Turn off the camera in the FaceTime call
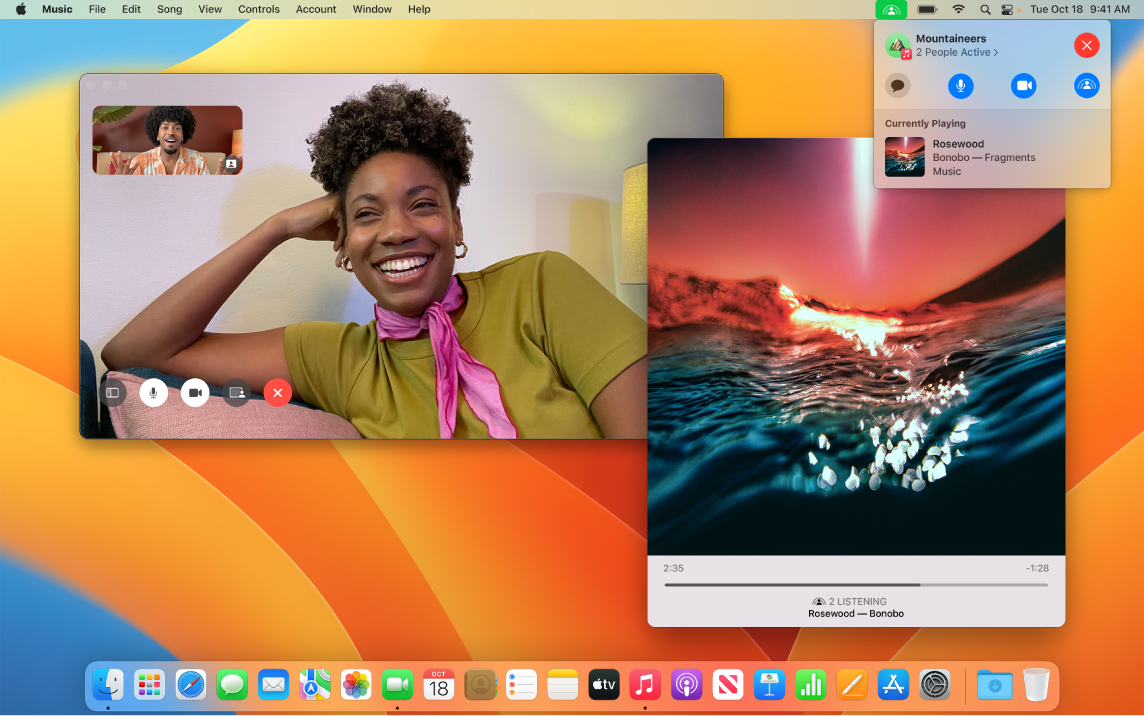1144x716 pixels. pos(195,393)
